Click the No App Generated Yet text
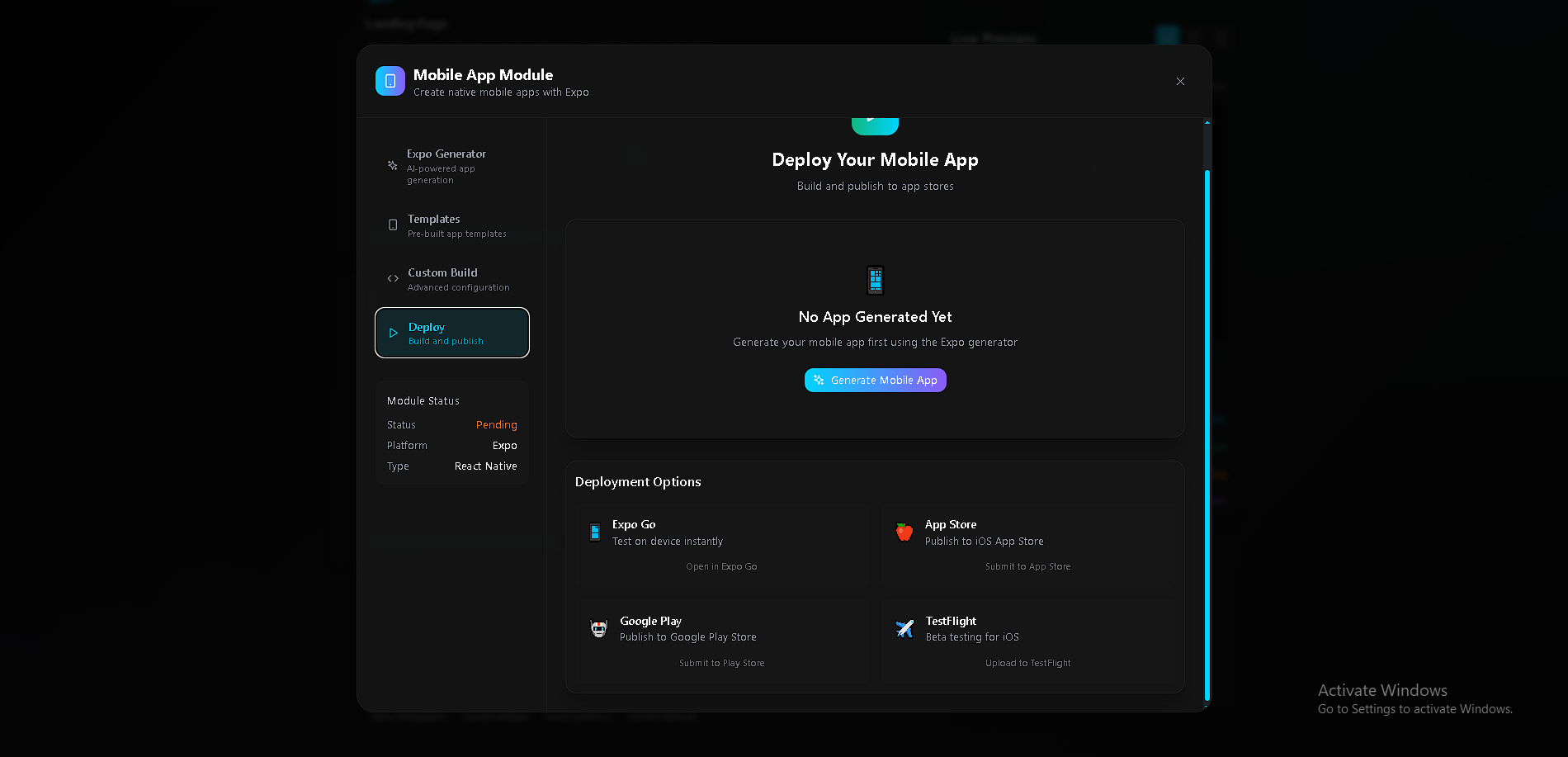1568x757 pixels. (875, 316)
